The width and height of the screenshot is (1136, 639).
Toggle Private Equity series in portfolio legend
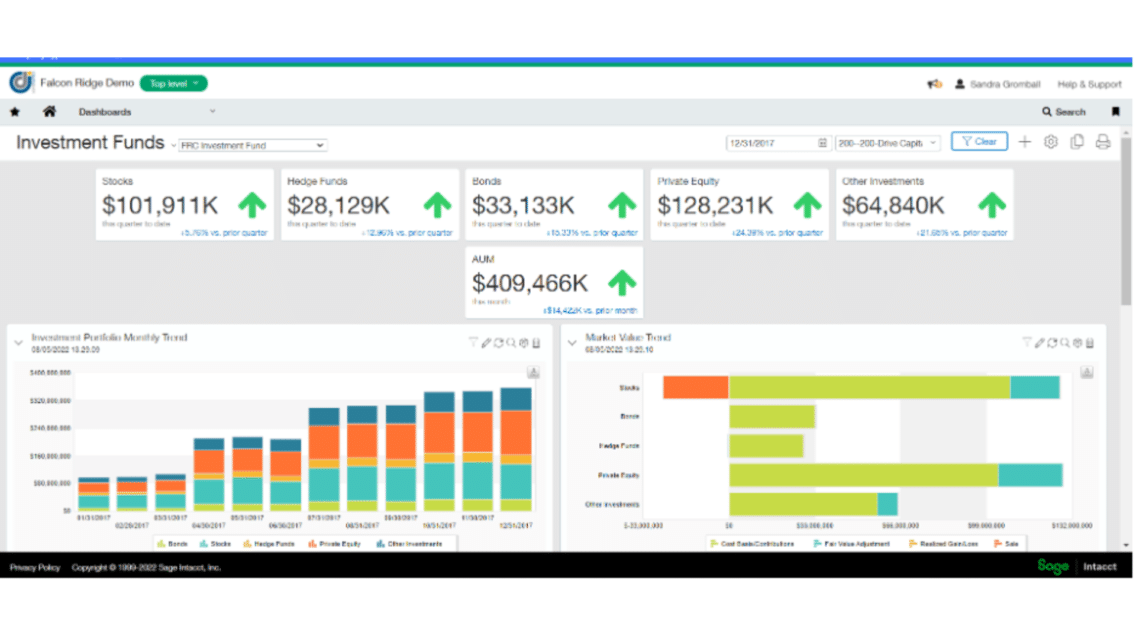tap(334, 543)
